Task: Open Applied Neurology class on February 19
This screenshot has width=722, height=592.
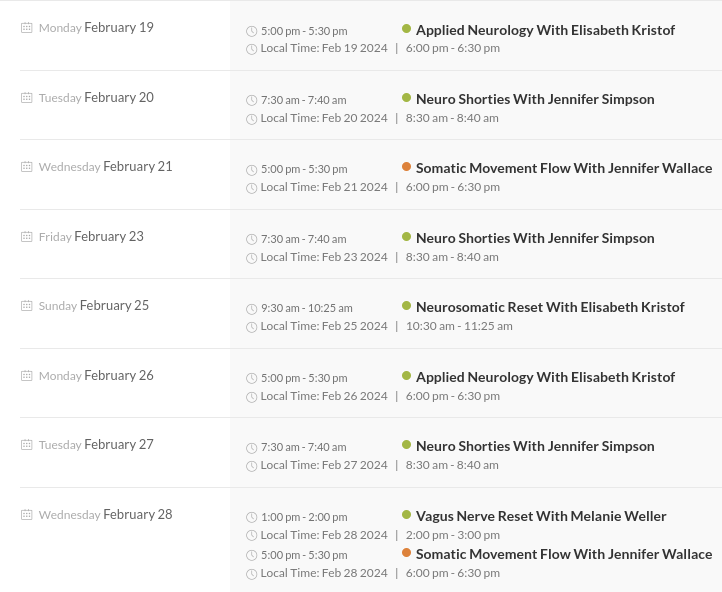Action: point(545,30)
